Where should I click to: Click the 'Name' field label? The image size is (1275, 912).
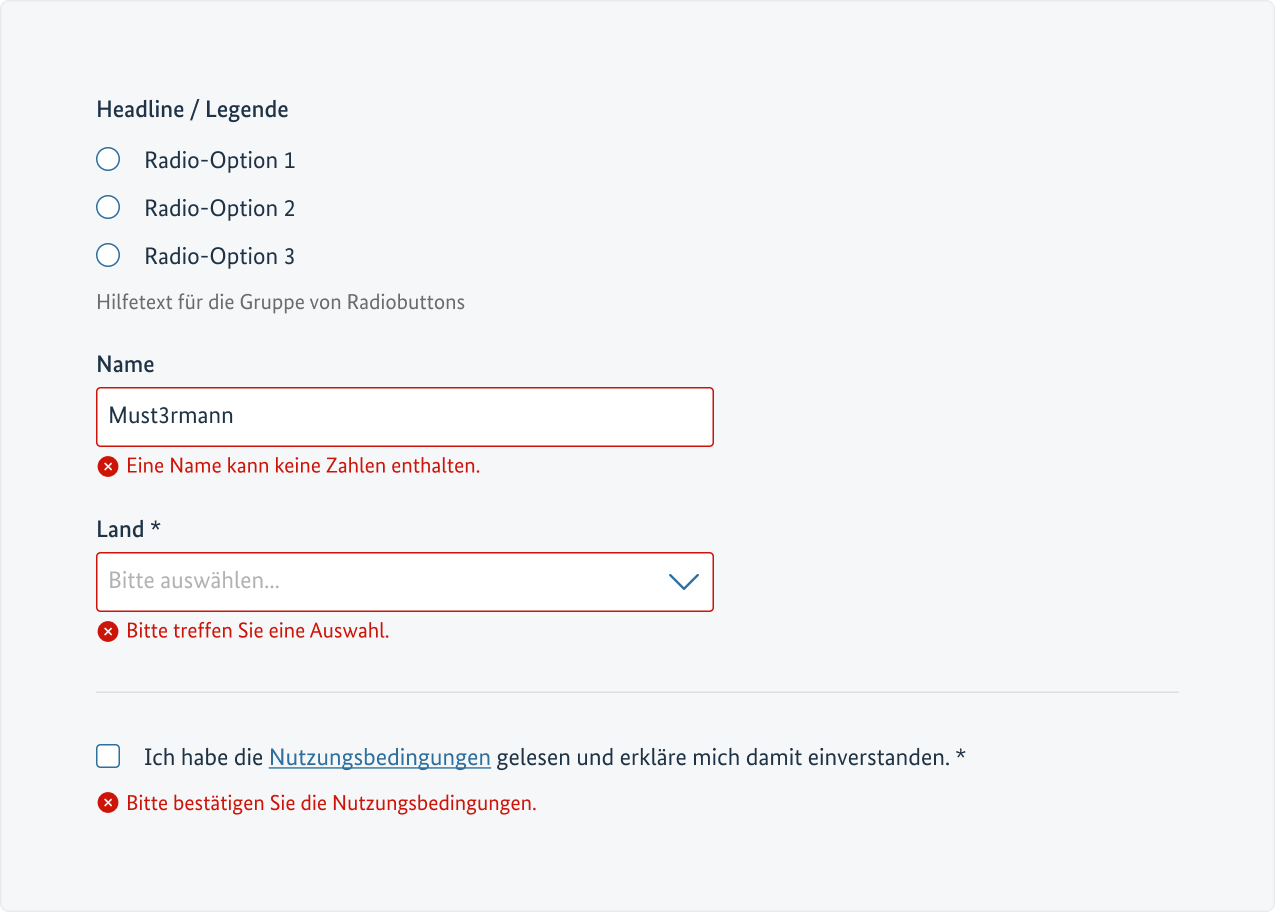click(125, 364)
